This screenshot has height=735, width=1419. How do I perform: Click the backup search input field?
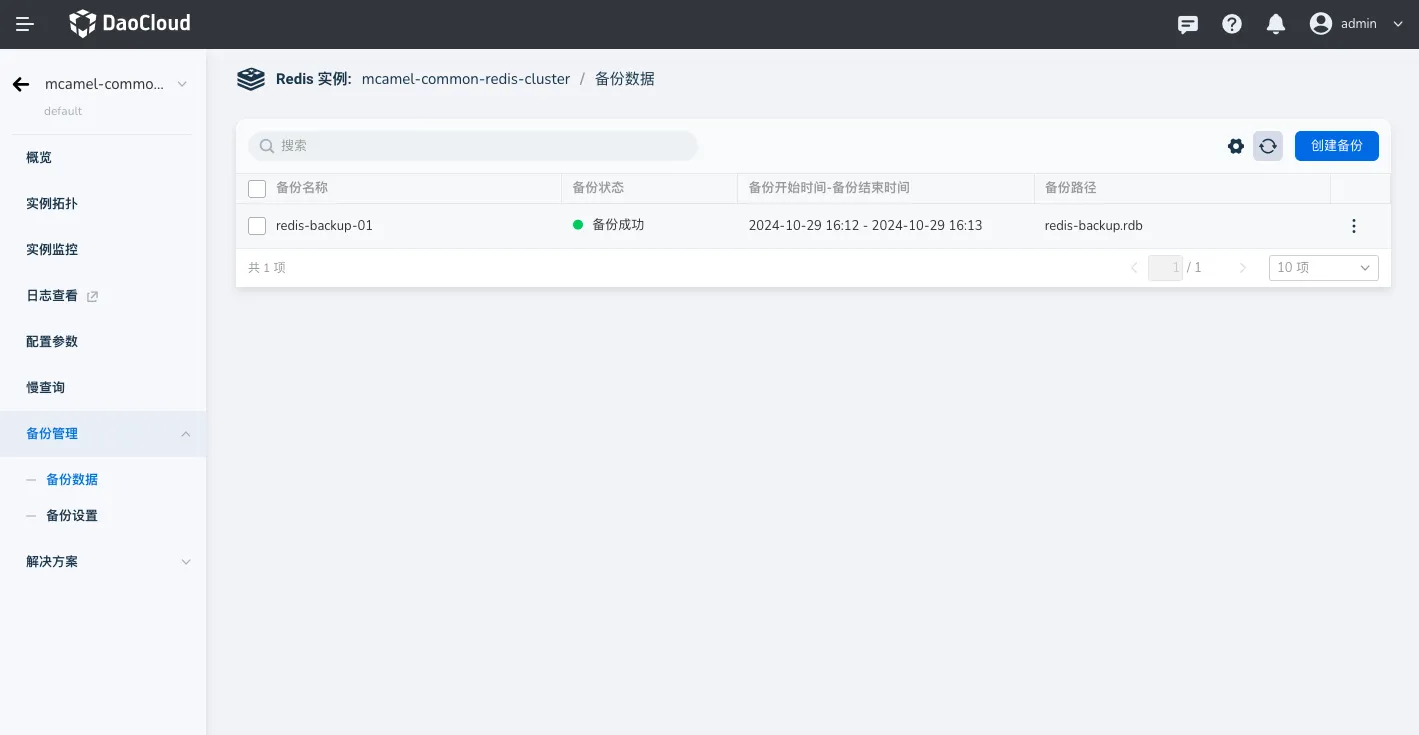coord(480,146)
